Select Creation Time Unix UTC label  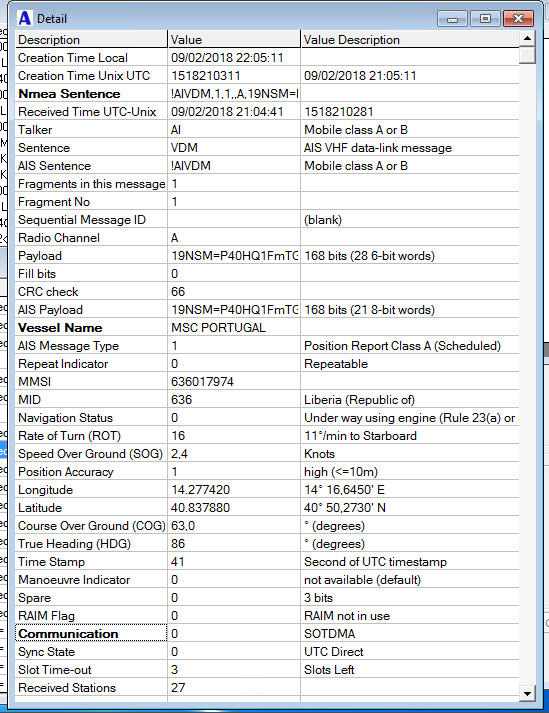[x=84, y=75]
